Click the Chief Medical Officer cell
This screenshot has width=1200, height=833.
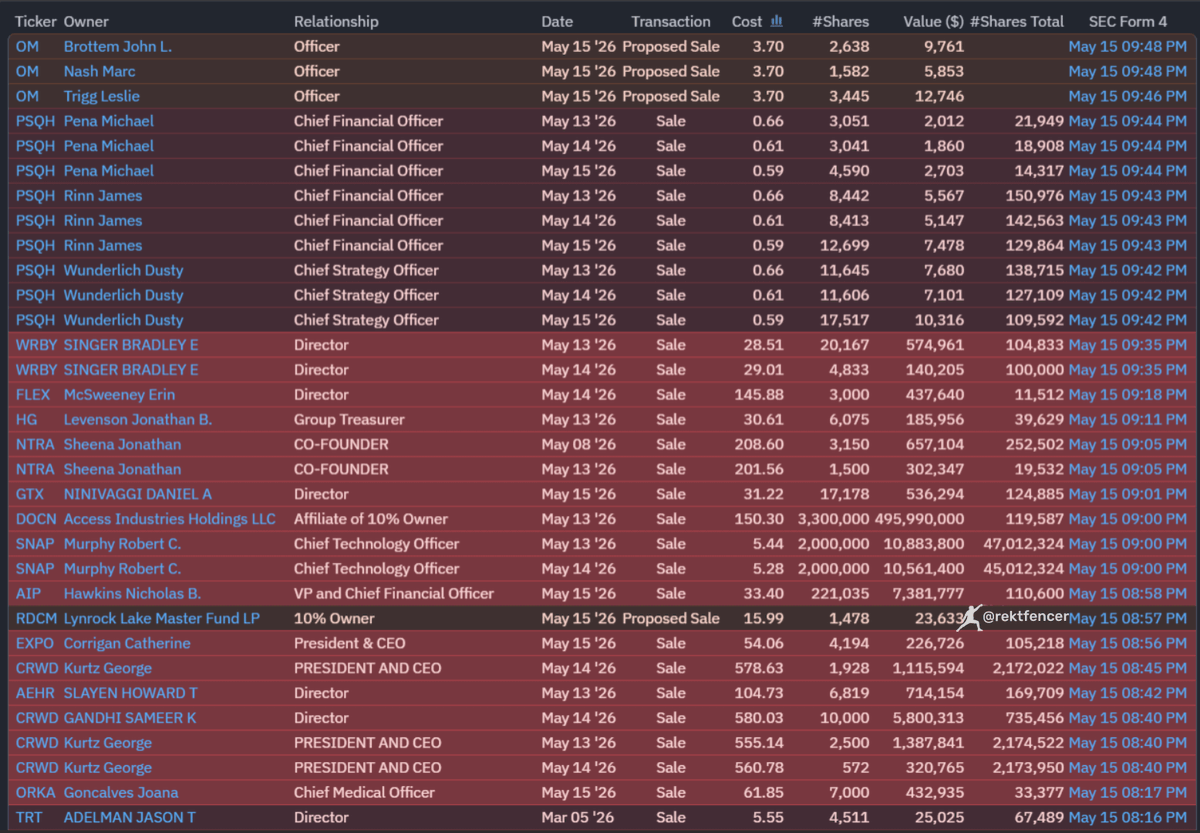pos(364,792)
